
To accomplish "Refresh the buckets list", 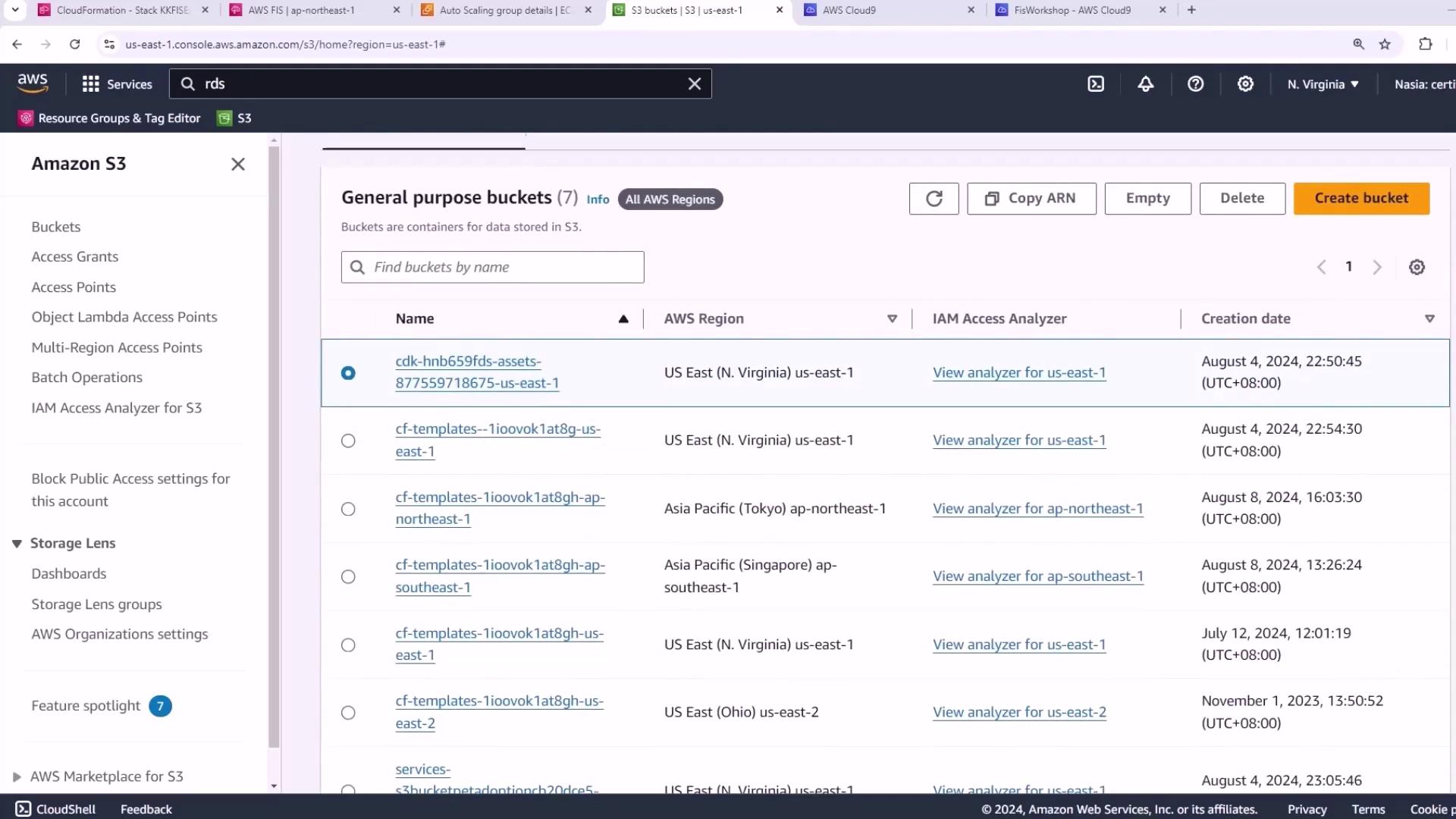I will [934, 199].
